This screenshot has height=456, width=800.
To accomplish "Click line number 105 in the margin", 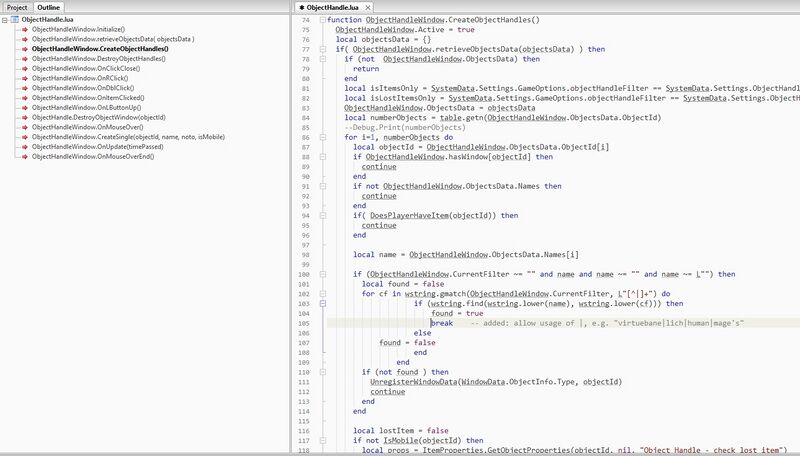I will pos(304,323).
